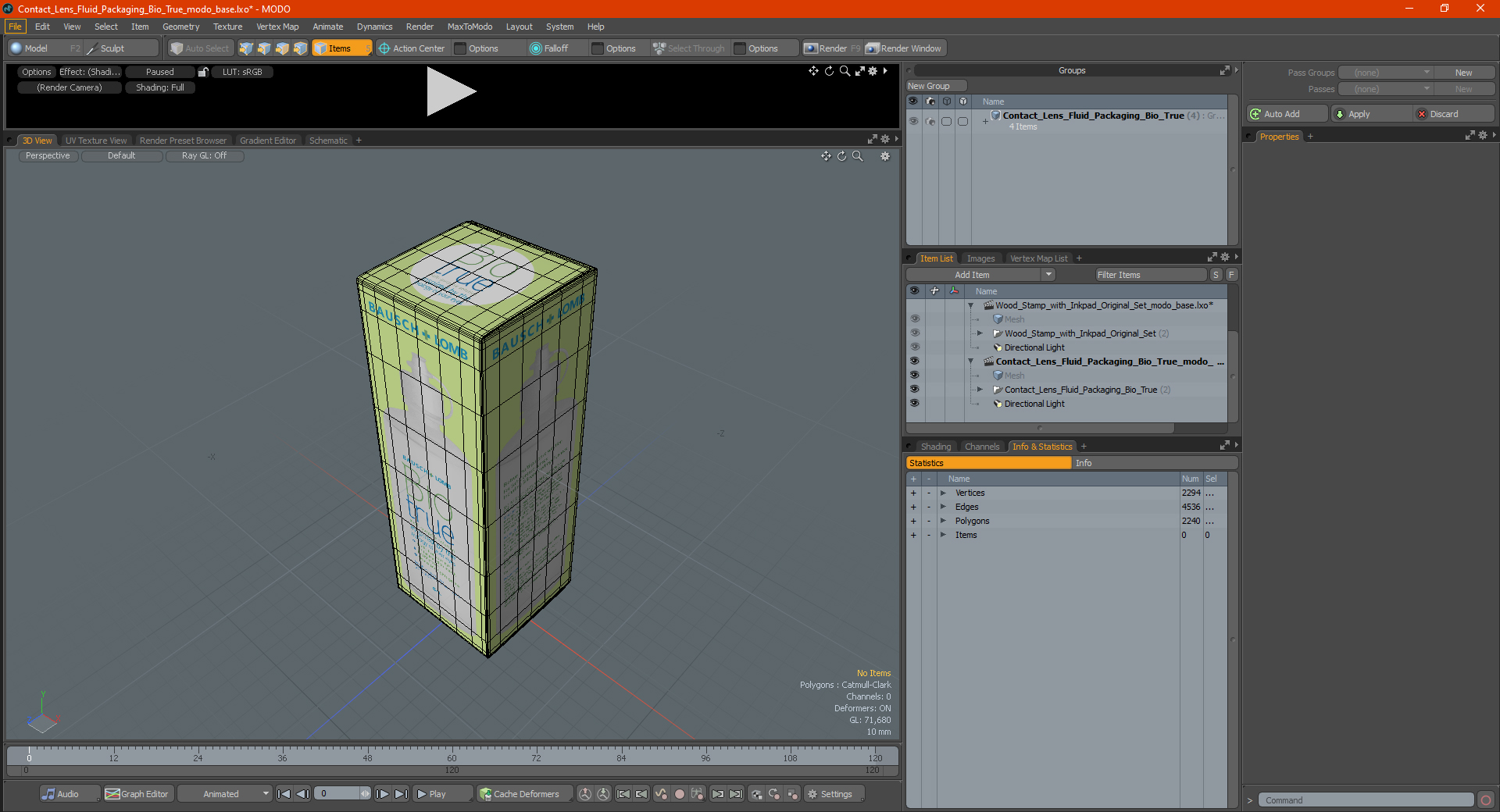
Task: Select materials selection mode cube icon
Action: click(300, 48)
